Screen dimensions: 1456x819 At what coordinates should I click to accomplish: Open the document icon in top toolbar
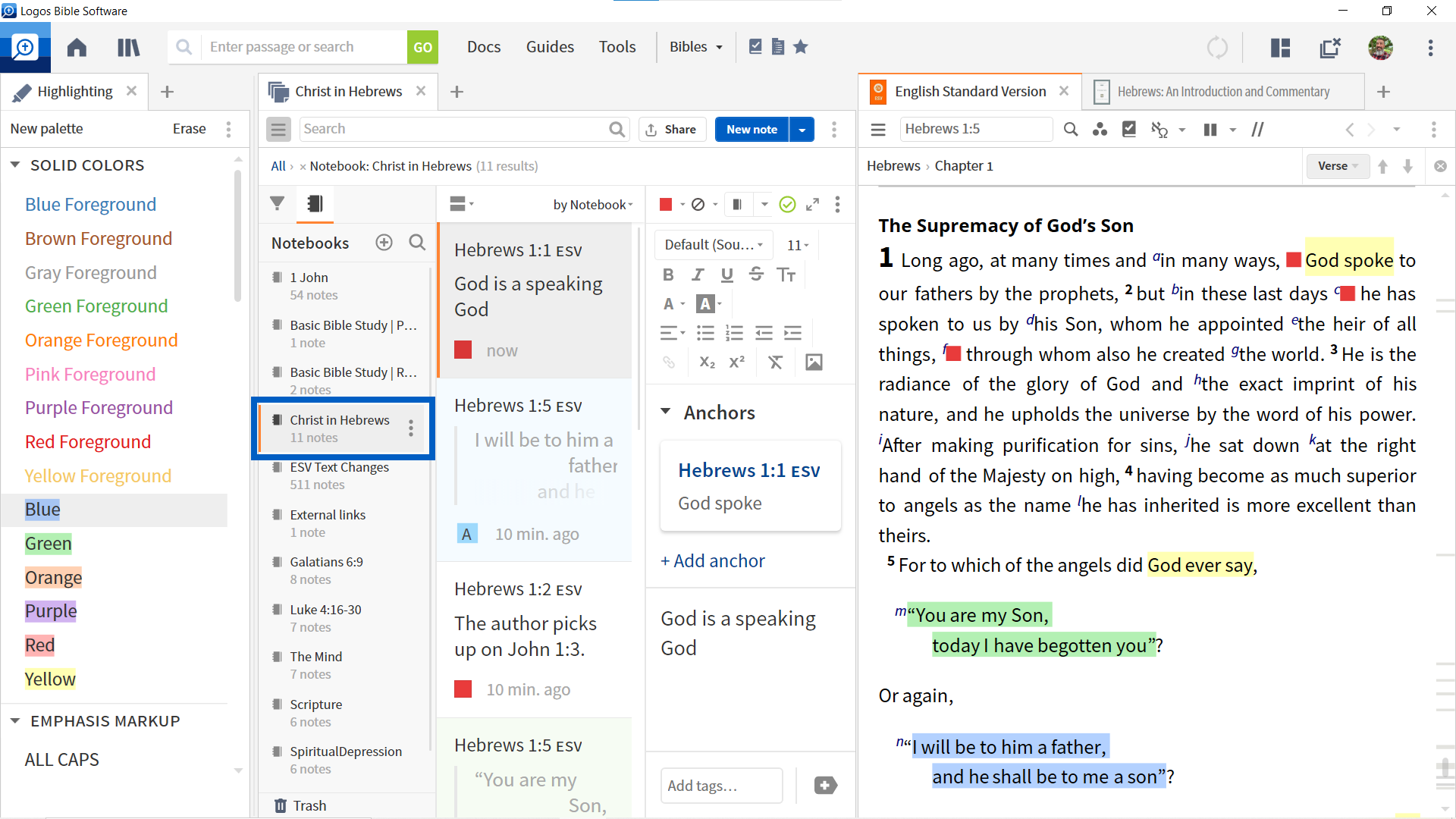click(x=777, y=46)
